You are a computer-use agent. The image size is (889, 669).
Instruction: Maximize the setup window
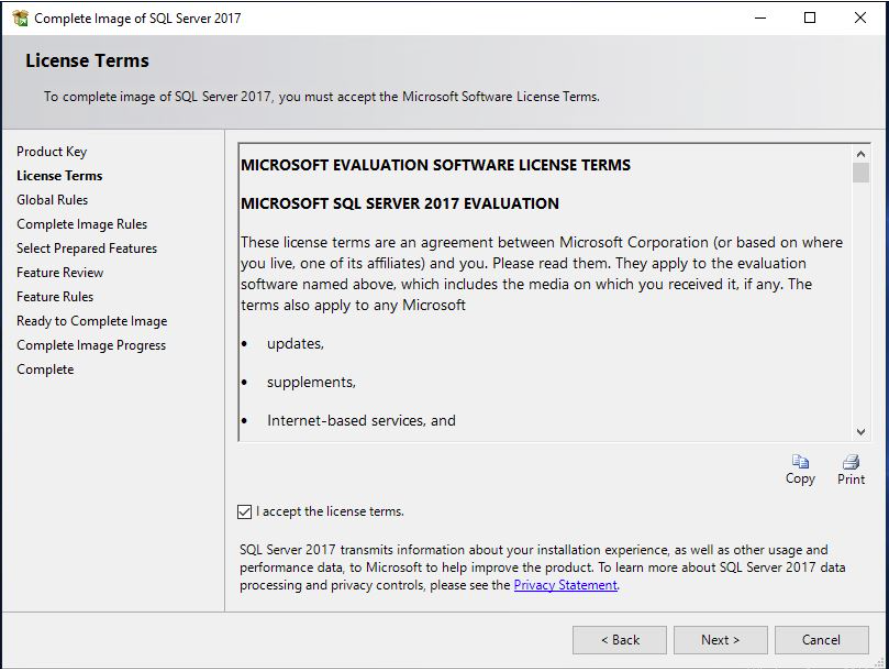[810, 18]
